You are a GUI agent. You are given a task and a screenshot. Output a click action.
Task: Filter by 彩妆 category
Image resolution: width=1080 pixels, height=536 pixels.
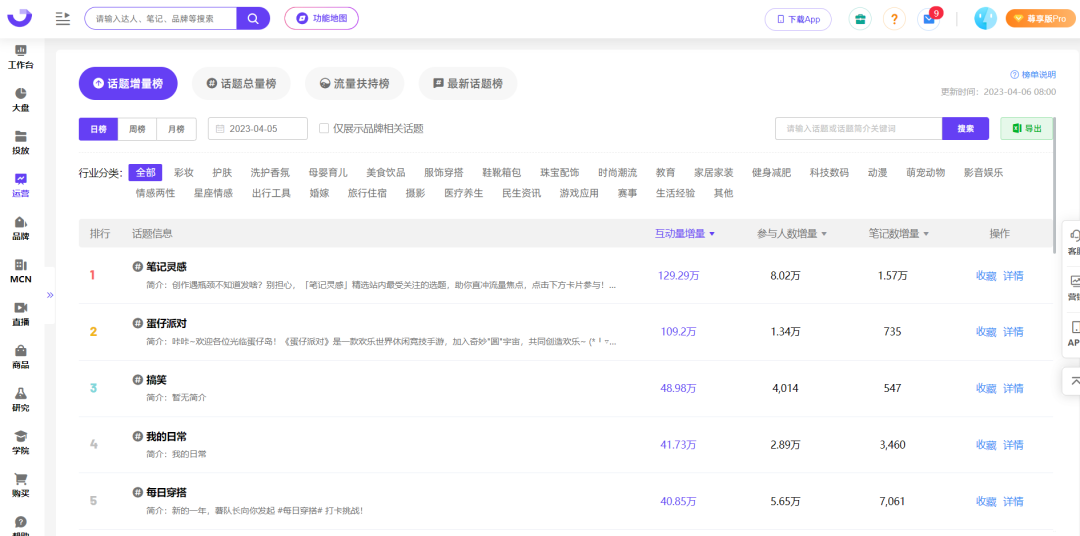[184, 172]
